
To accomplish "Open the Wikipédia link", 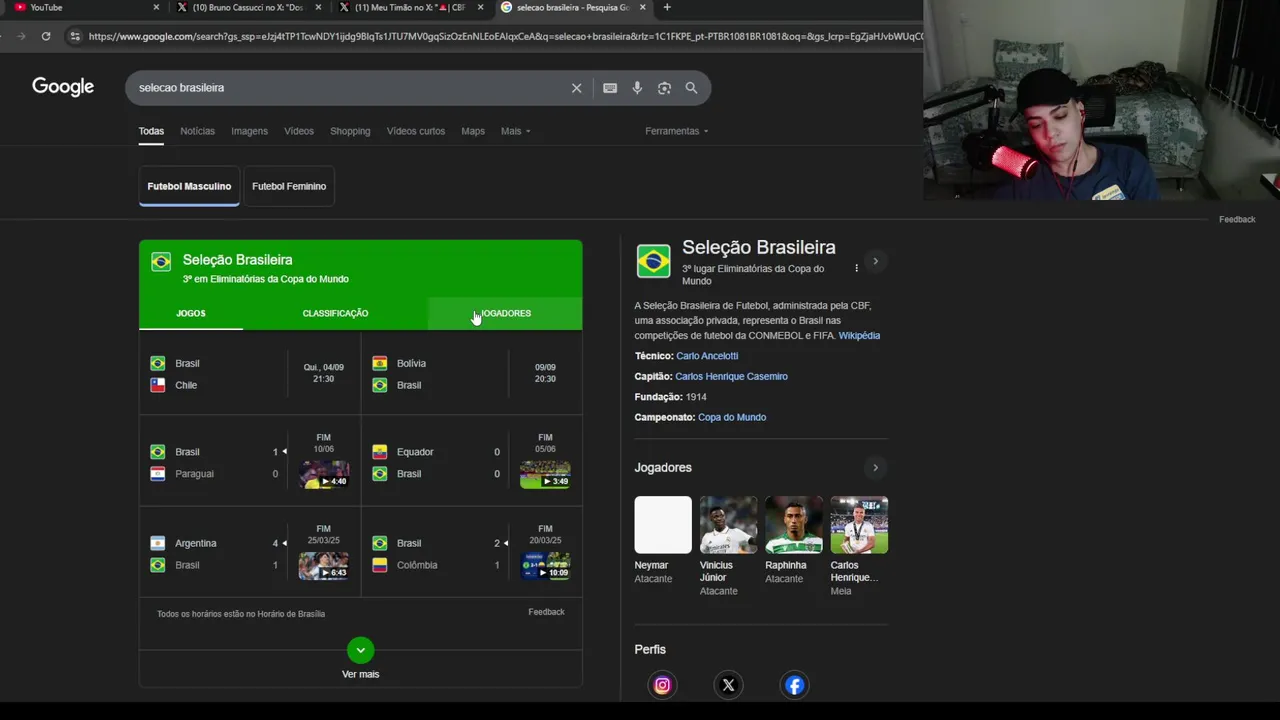I will click(x=859, y=336).
